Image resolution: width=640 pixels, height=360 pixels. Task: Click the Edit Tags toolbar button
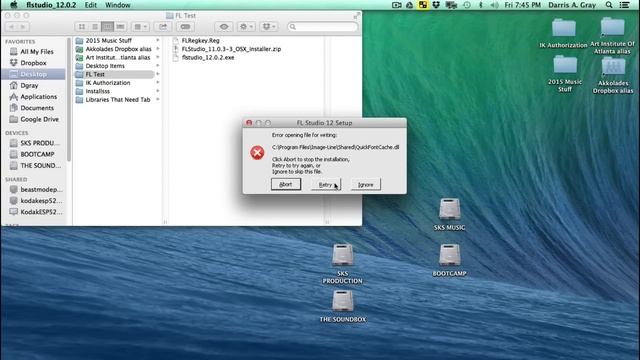click(x=185, y=27)
